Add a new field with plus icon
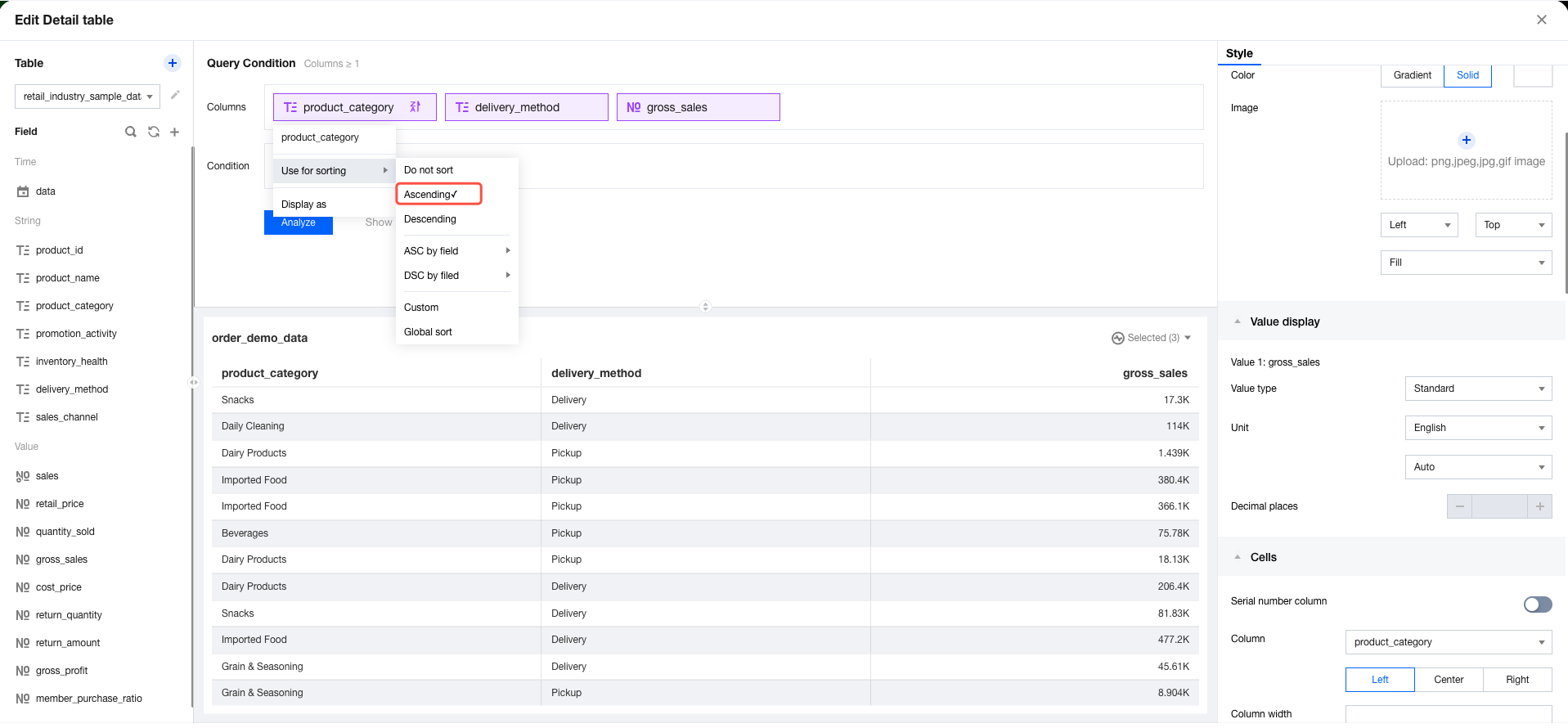 coord(174,132)
